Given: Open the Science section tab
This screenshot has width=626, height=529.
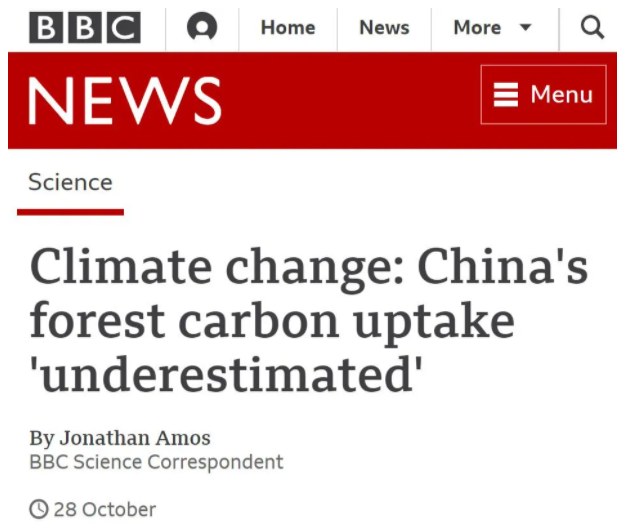Looking at the screenshot, I should click(x=70, y=182).
